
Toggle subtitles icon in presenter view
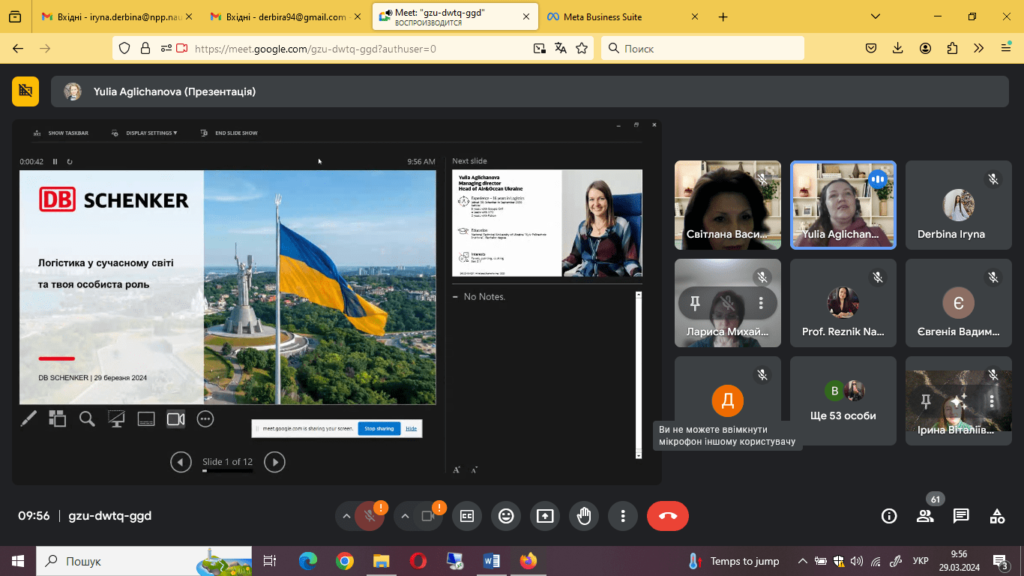146,419
